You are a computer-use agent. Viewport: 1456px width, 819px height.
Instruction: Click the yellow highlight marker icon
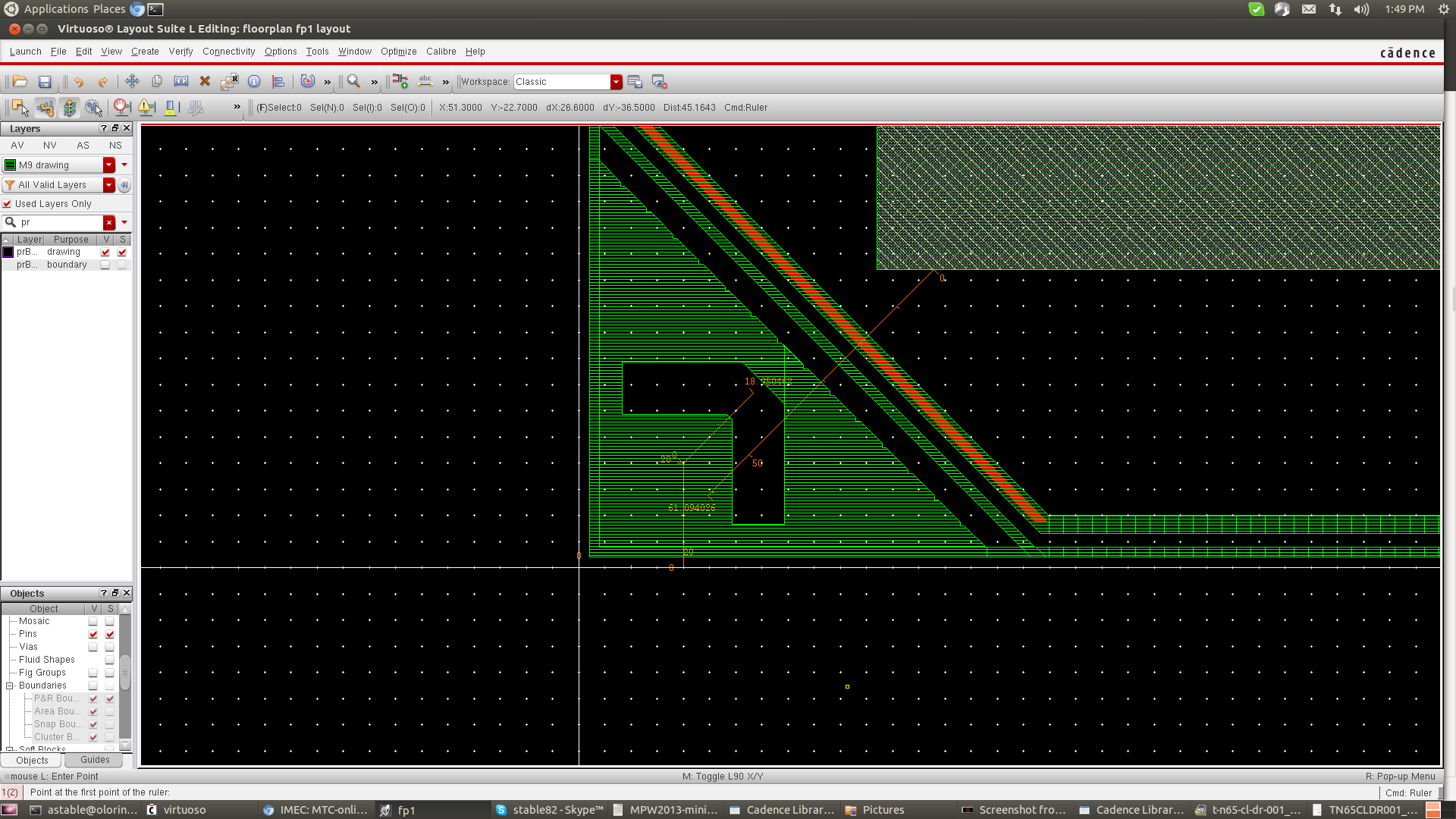(171, 108)
